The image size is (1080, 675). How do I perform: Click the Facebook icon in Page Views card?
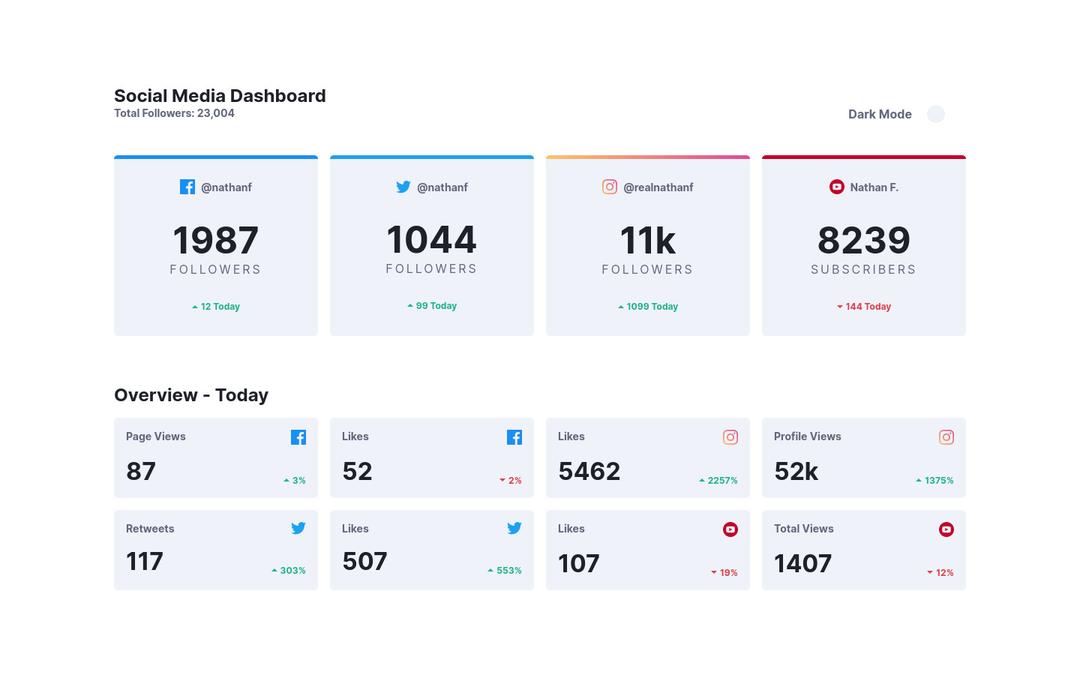[x=298, y=437]
